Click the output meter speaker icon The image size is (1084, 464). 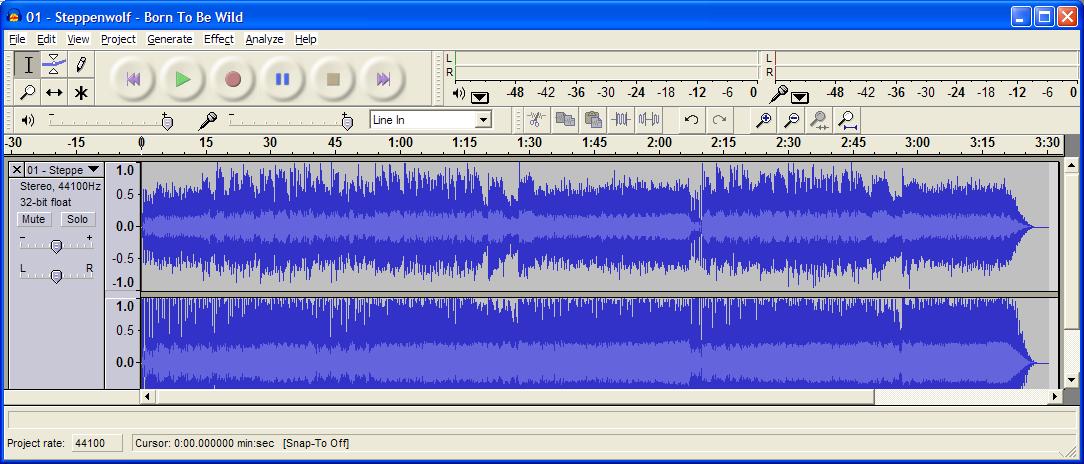point(459,93)
